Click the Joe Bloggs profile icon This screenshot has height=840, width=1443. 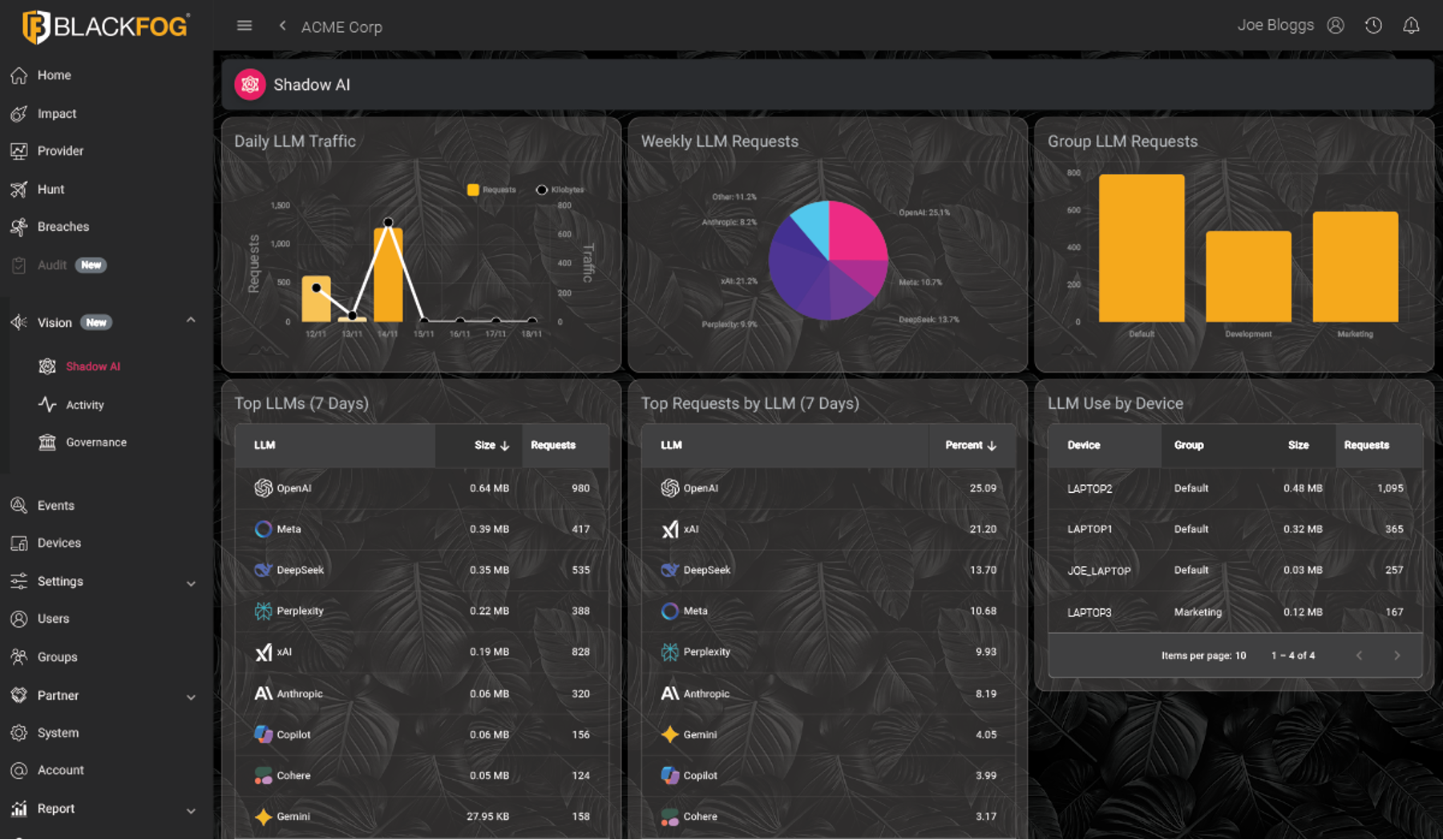coord(1336,25)
